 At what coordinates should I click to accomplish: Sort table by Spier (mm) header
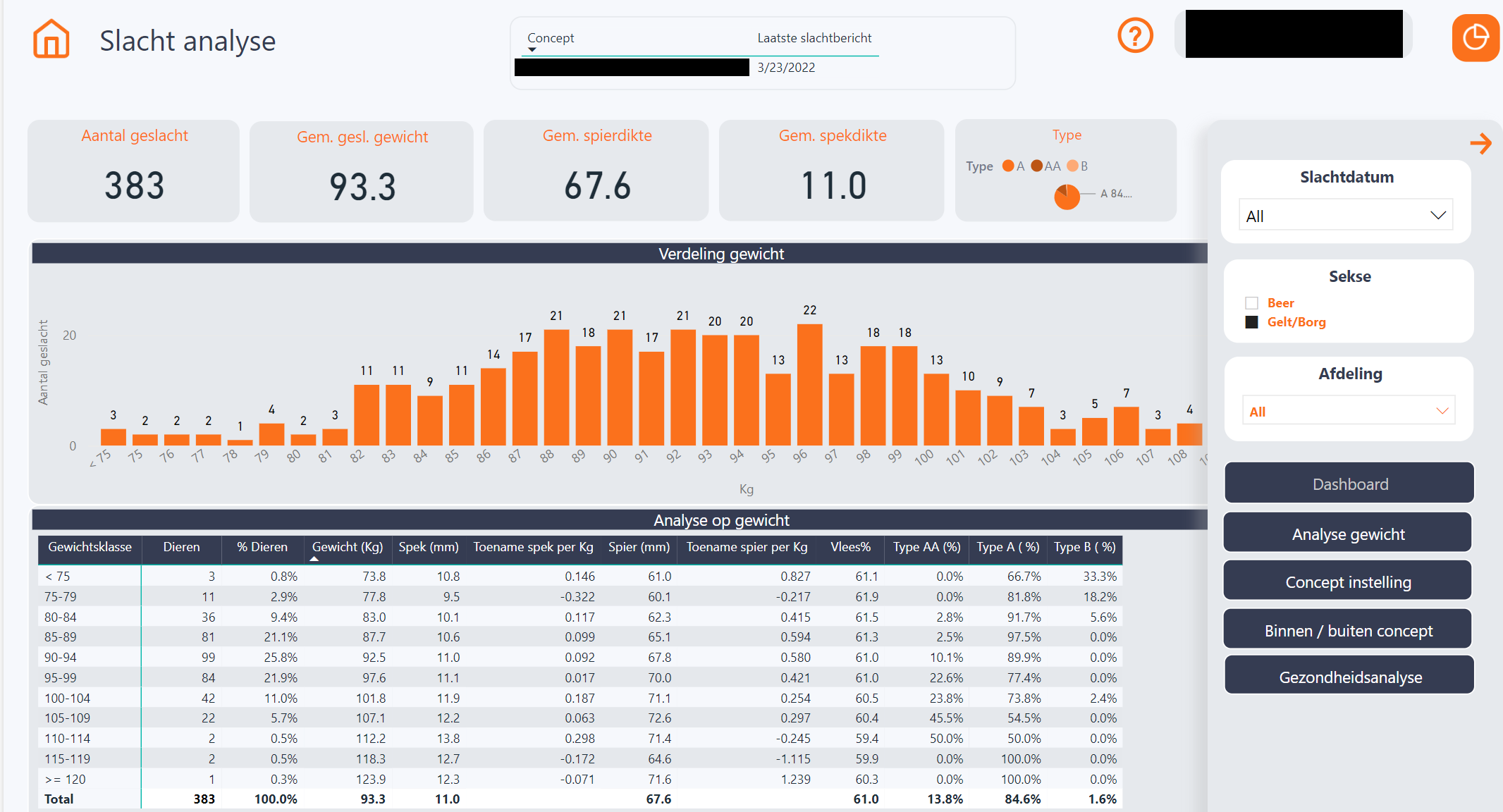[639, 547]
